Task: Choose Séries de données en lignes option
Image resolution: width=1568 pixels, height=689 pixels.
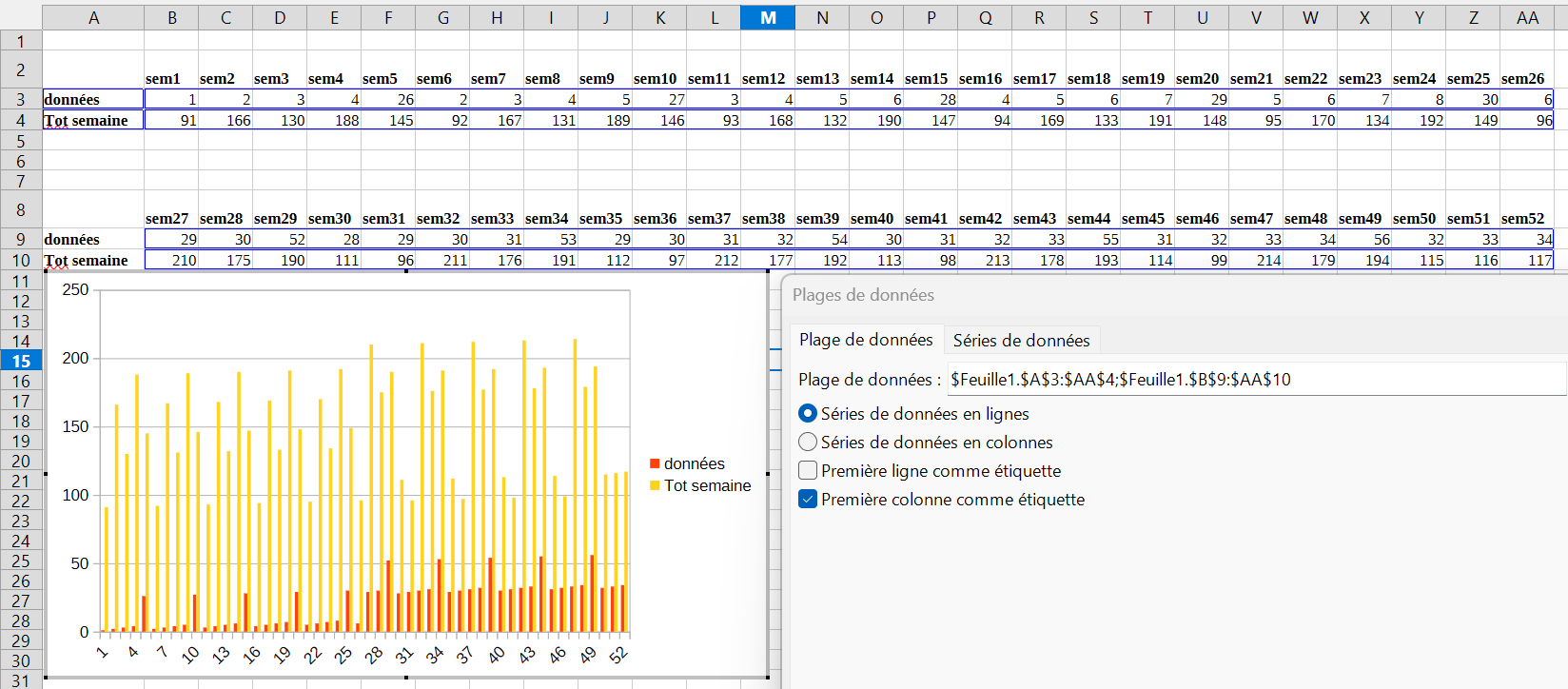Action: pyautogui.click(x=808, y=414)
